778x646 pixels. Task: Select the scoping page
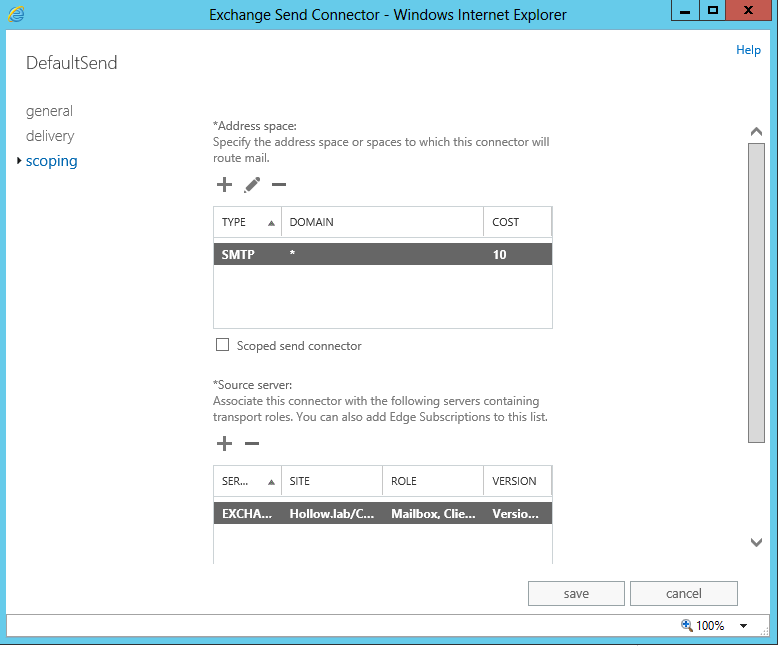52,161
